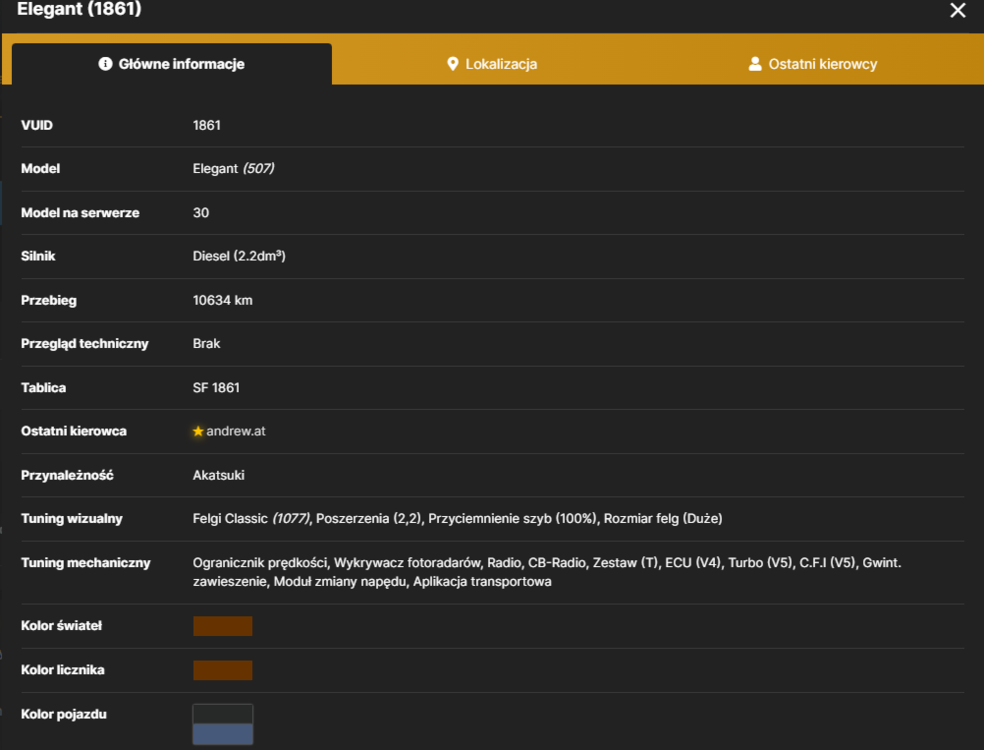Image resolution: width=984 pixels, height=750 pixels.
Task: Click the Silnik row label
Action: pos(38,256)
